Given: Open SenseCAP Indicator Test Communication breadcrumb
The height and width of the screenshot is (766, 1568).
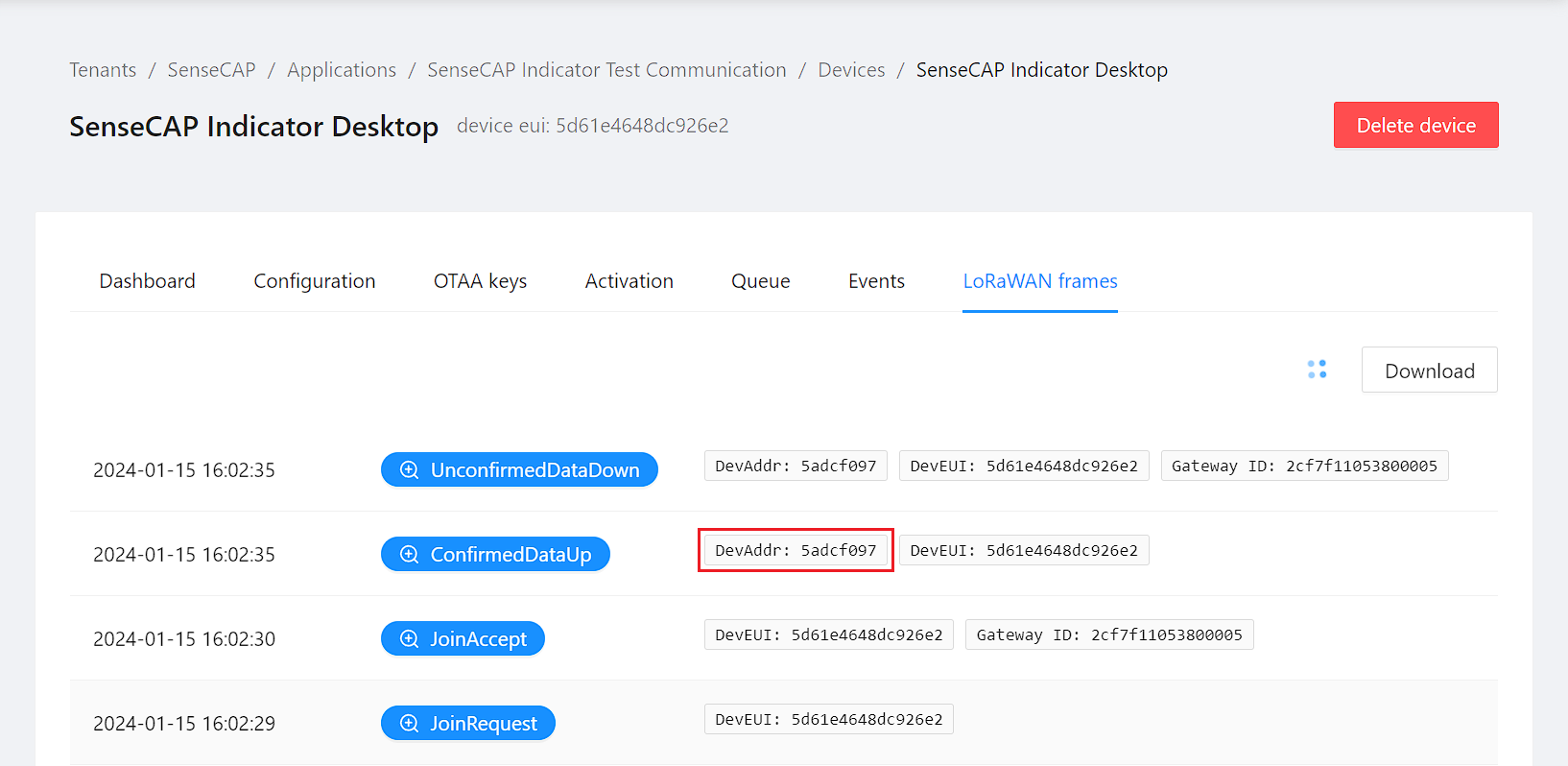Looking at the screenshot, I should coord(606,70).
